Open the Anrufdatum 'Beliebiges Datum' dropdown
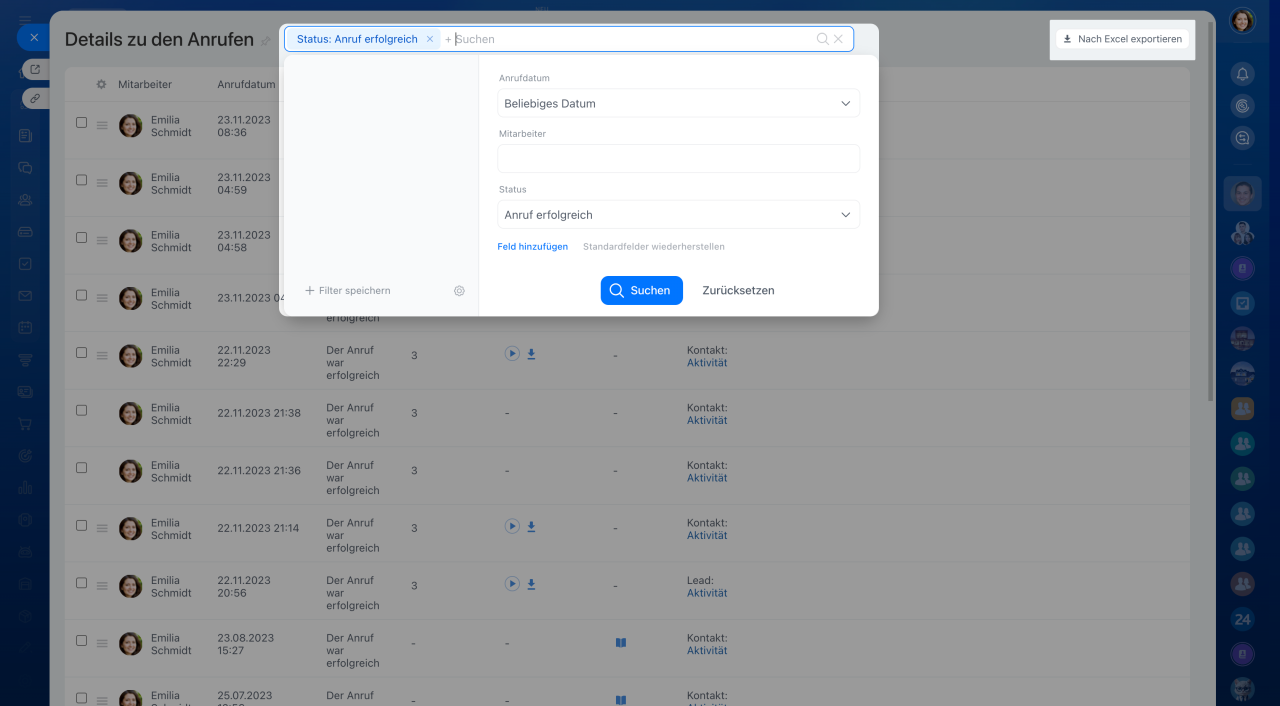The height and width of the screenshot is (706, 1280). [x=678, y=103]
